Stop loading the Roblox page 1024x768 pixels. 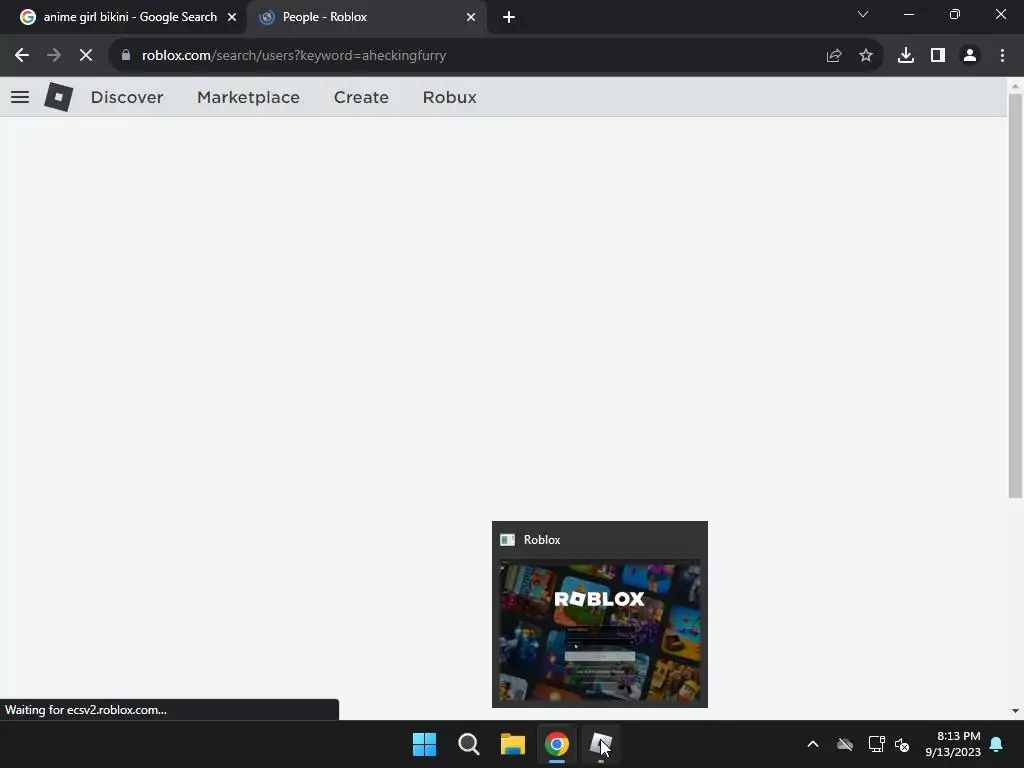[x=86, y=56]
